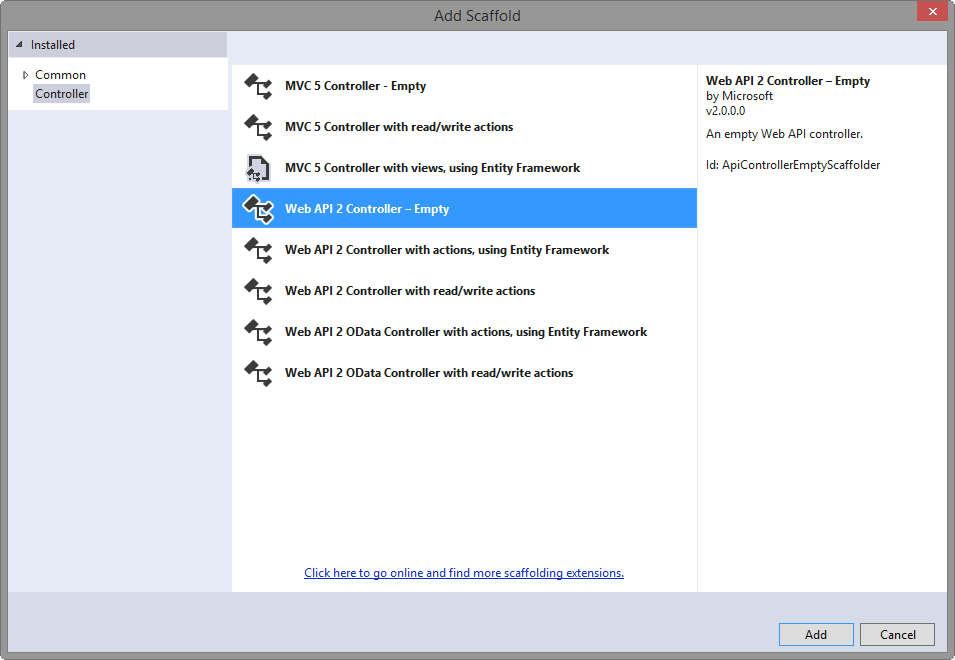955x660 pixels.
Task: Click the Installed header label
Action: click(x=53, y=45)
